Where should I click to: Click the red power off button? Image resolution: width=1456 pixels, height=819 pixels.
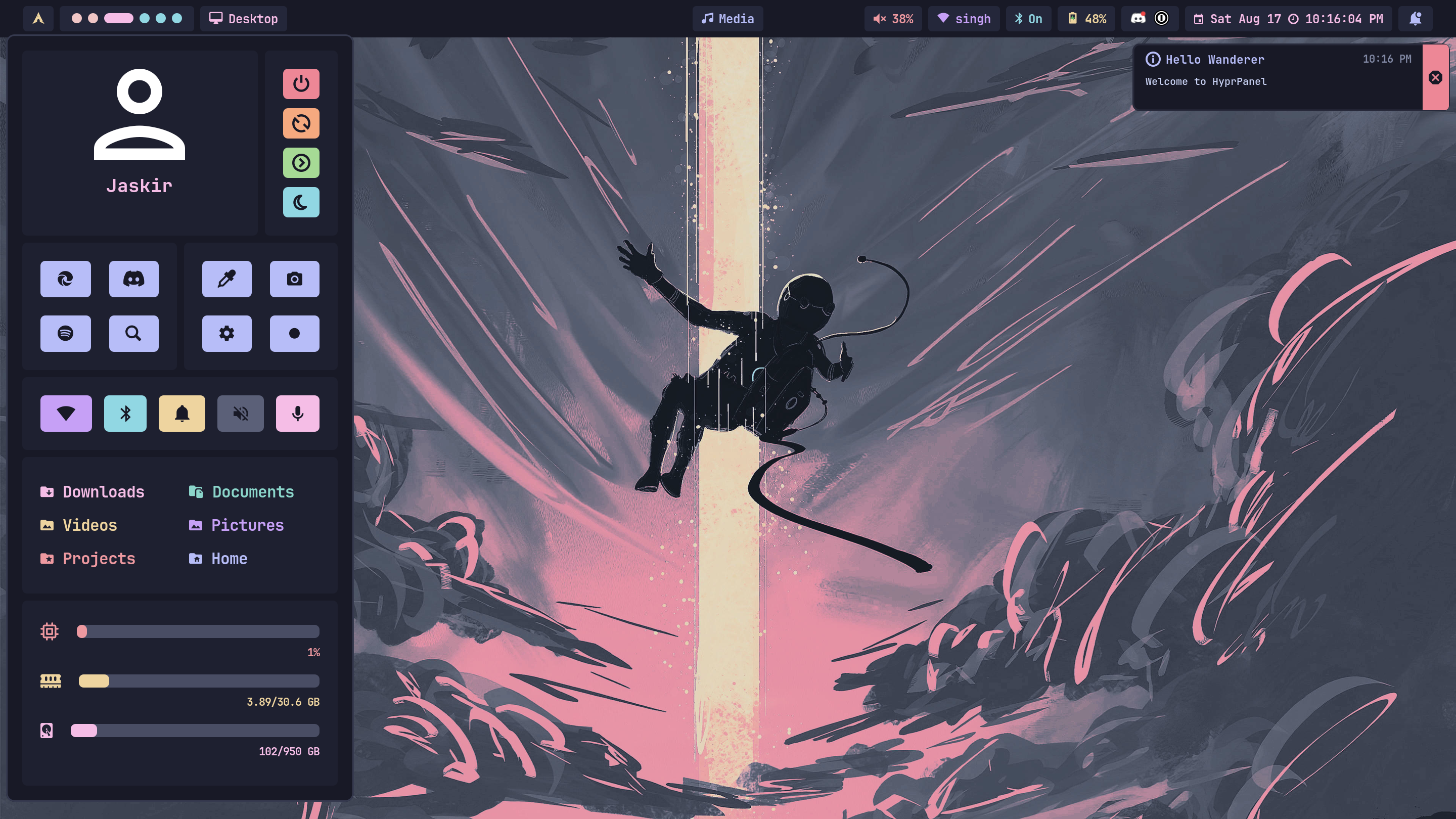[301, 83]
